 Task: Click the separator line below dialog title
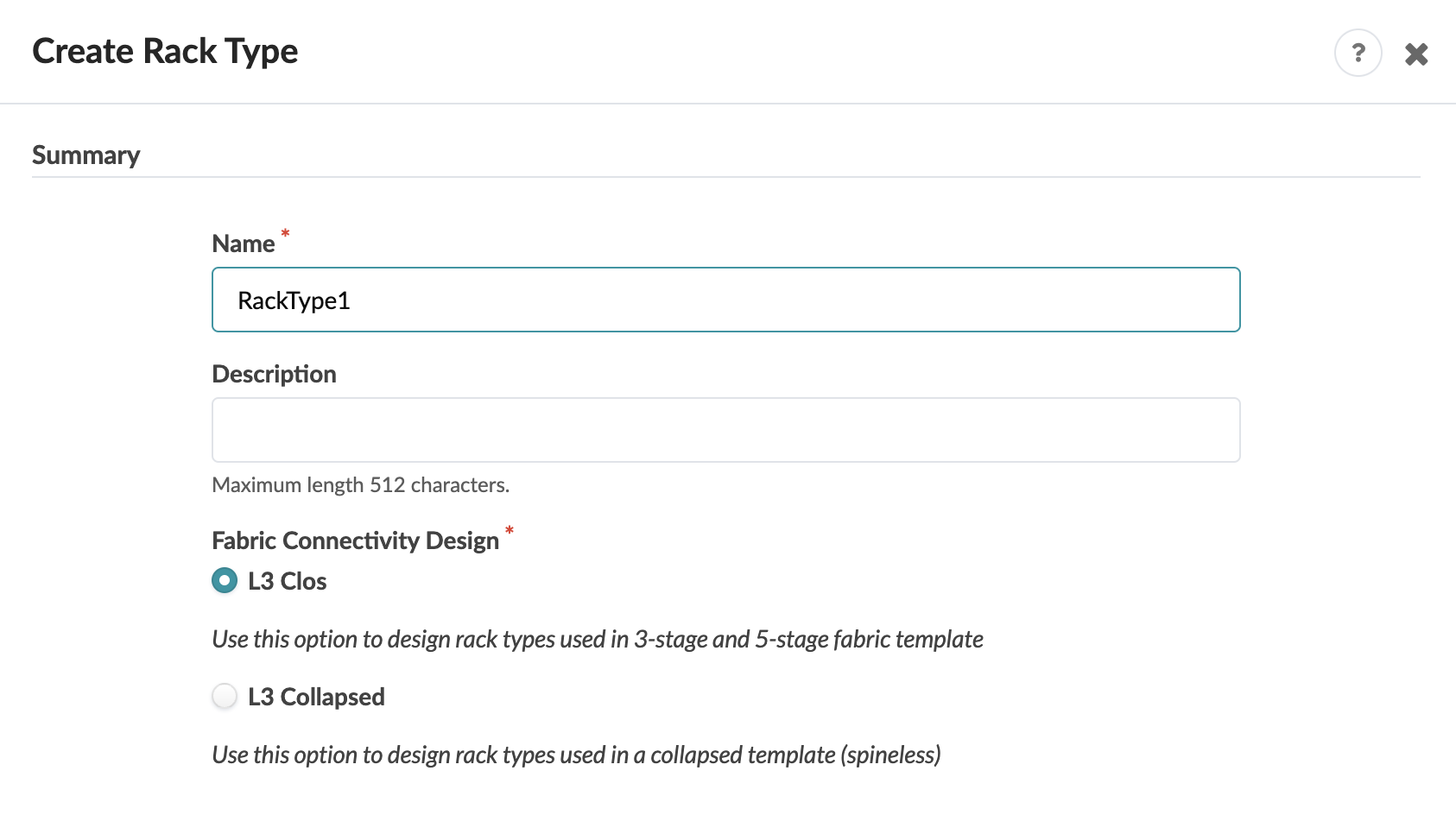(728, 104)
